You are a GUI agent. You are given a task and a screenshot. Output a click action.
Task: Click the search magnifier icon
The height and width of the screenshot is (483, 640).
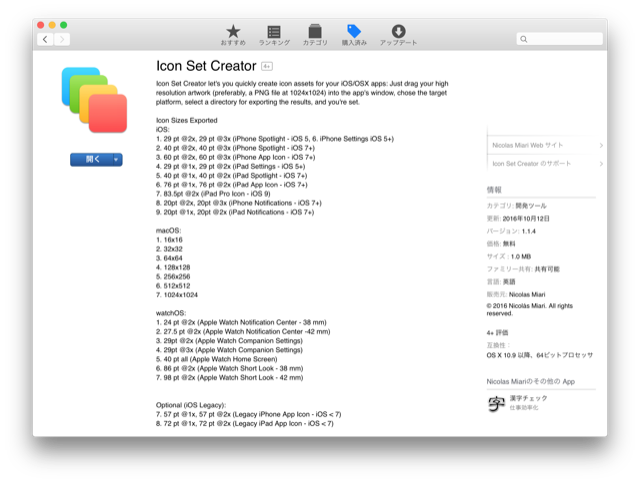524,39
